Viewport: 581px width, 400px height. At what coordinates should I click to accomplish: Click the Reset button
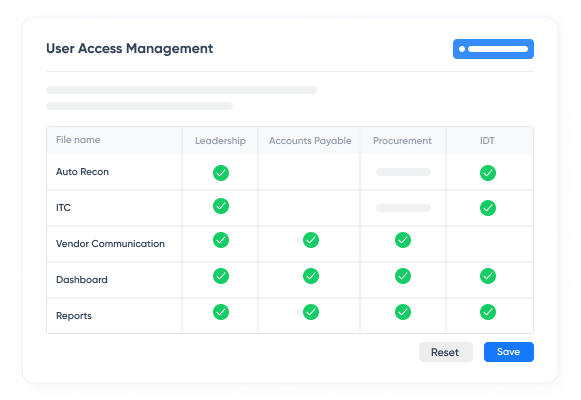[x=446, y=352]
